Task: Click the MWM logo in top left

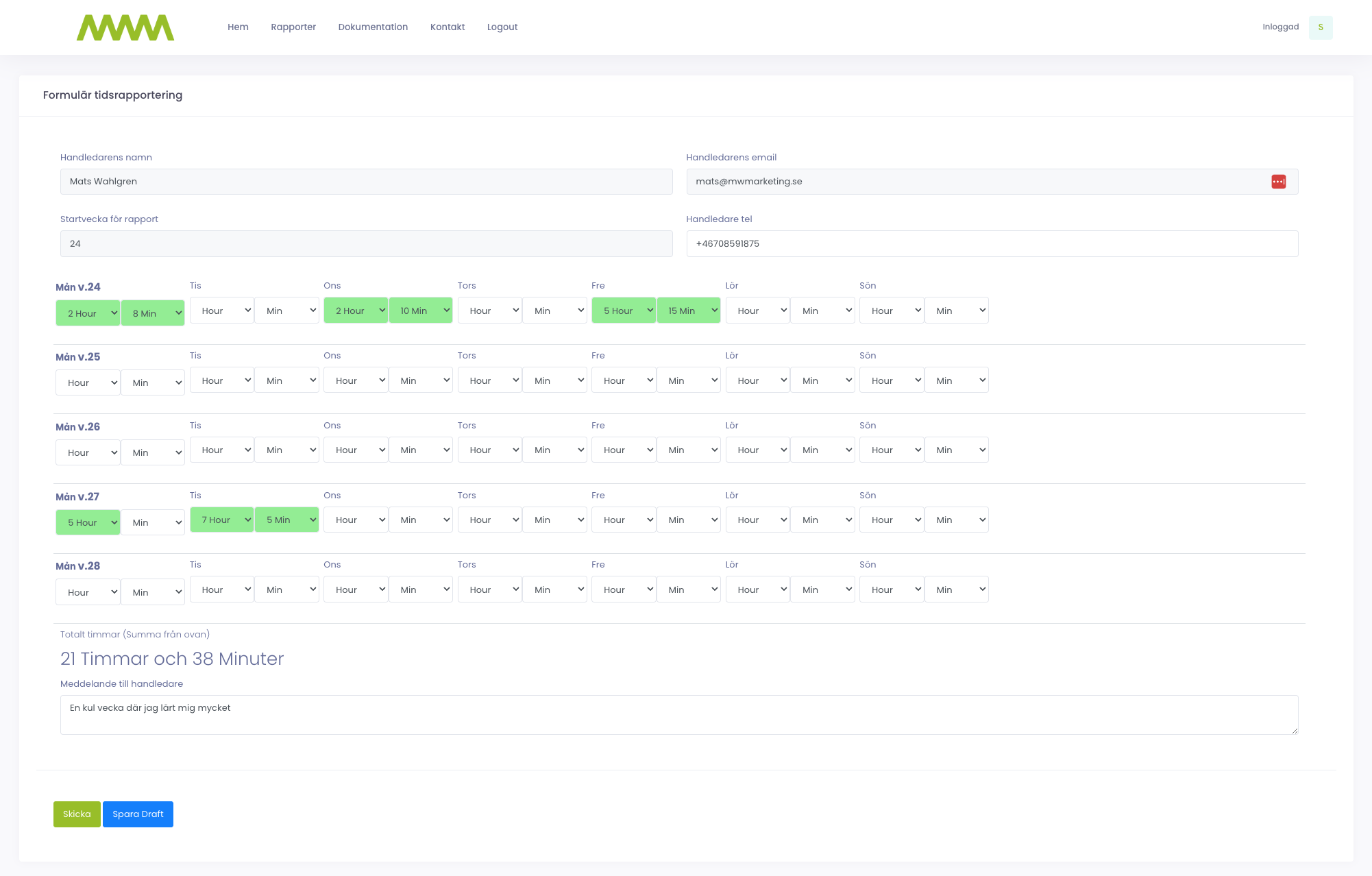Action: click(125, 26)
